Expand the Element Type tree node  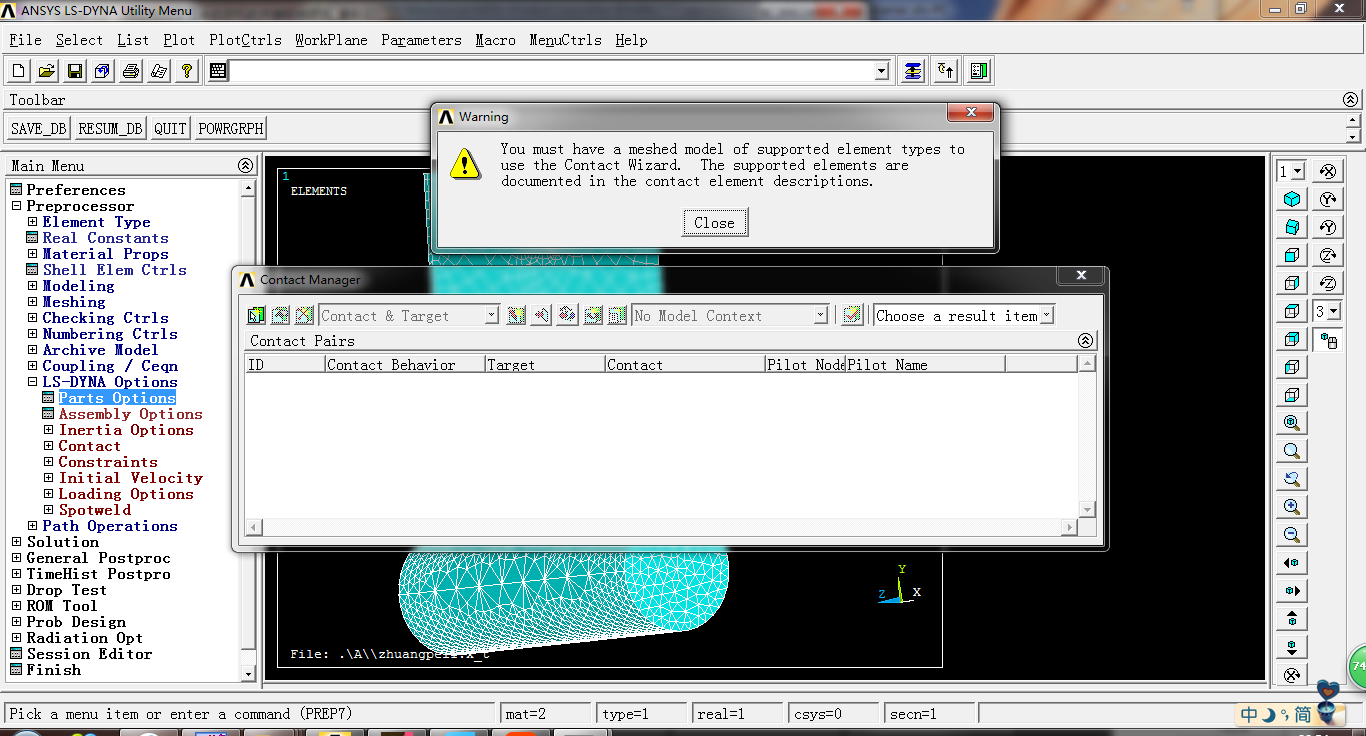coord(33,222)
